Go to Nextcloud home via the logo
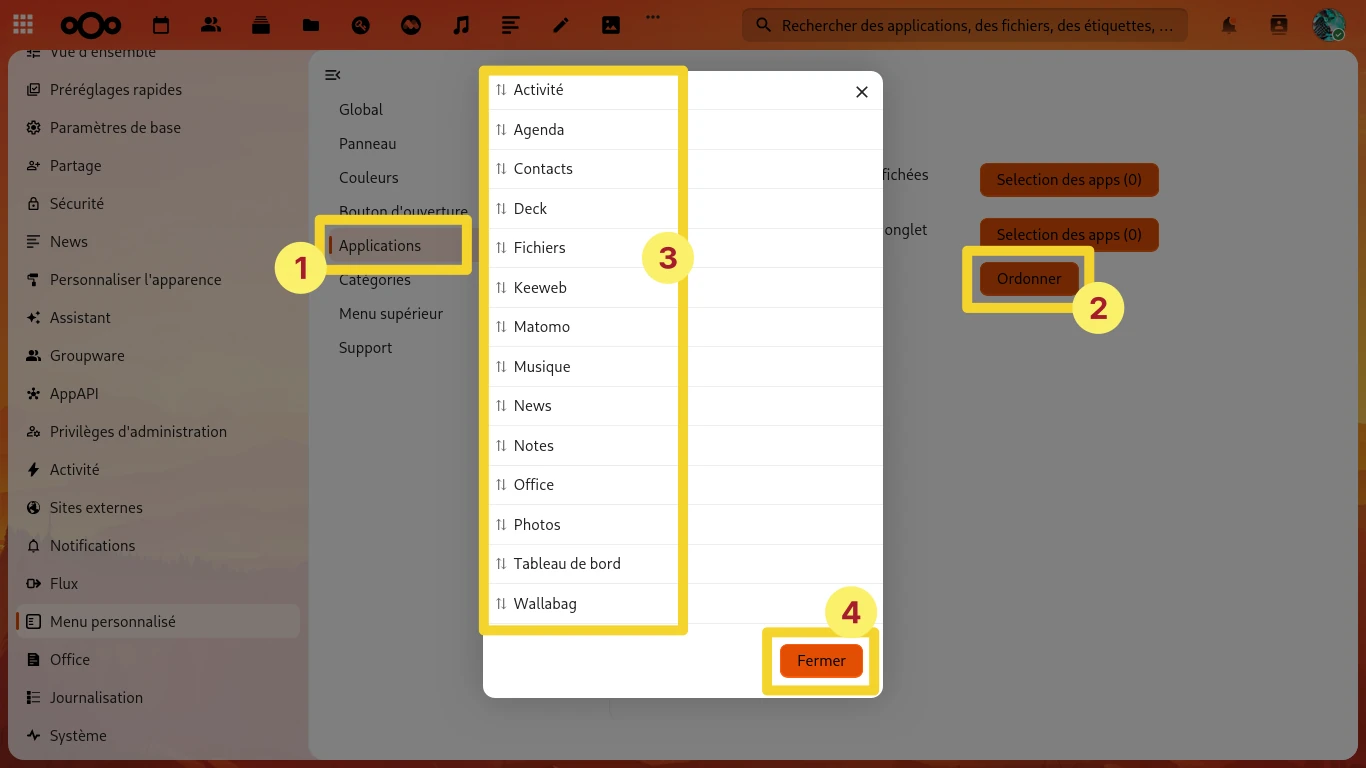This screenshot has height=768, width=1366. (91, 25)
